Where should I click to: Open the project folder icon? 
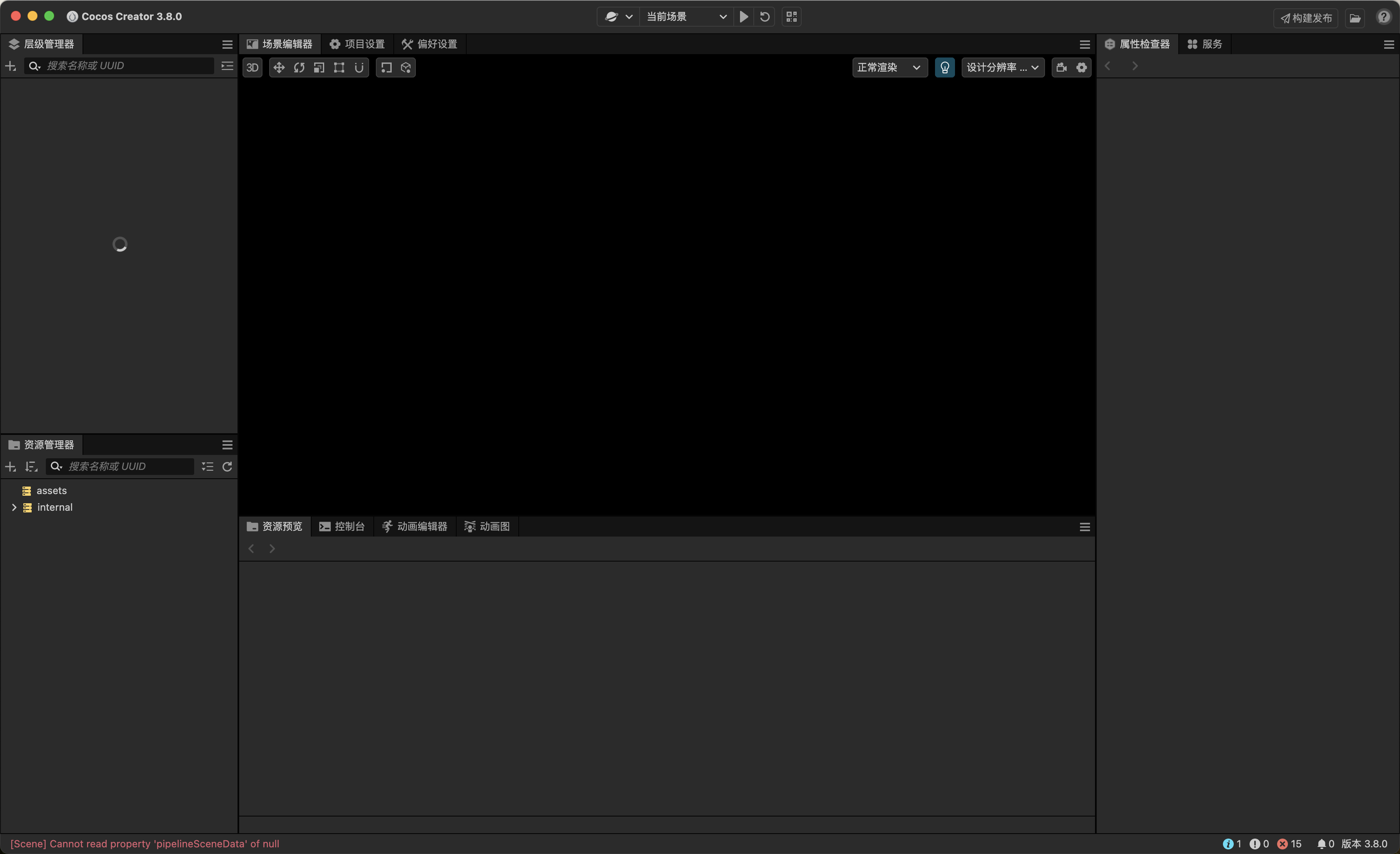(x=1355, y=17)
